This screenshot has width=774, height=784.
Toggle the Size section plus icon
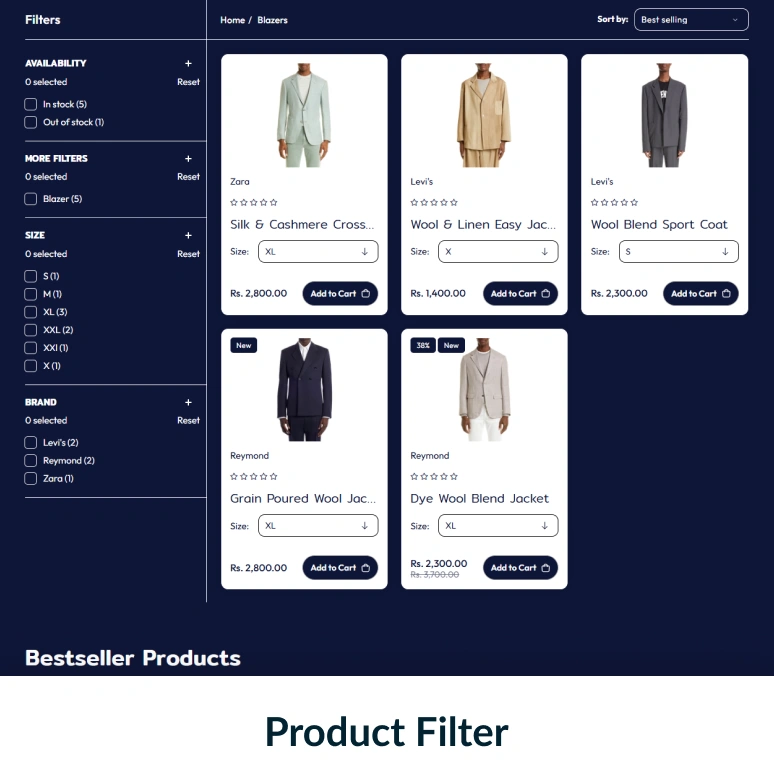188,236
